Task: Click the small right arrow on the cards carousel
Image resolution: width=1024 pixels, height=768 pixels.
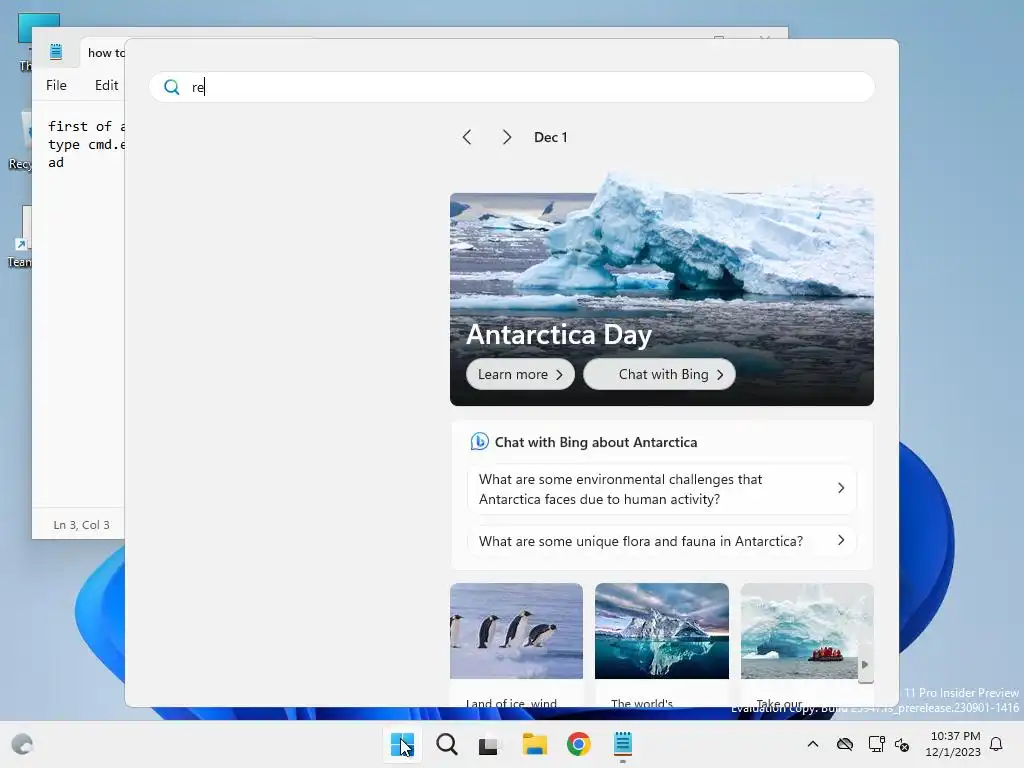Action: (865, 665)
